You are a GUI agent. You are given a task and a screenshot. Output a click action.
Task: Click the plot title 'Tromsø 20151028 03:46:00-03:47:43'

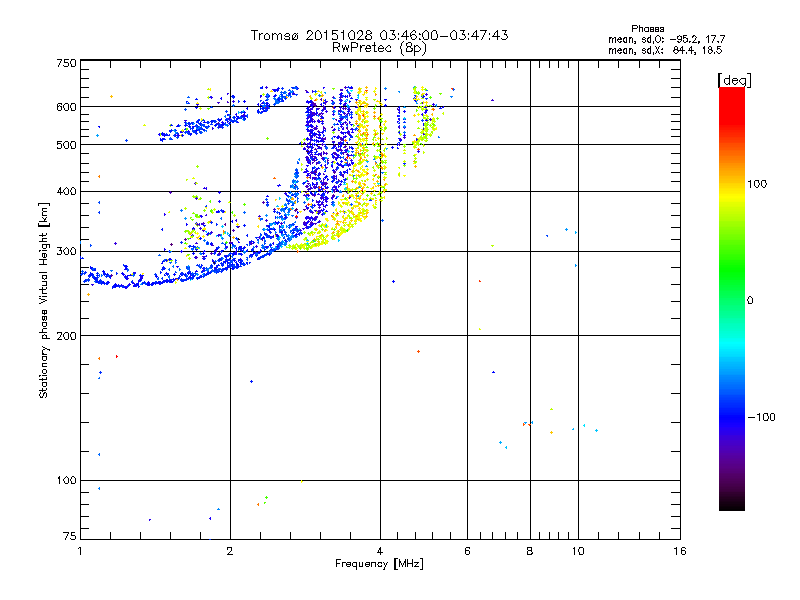click(379, 35)
